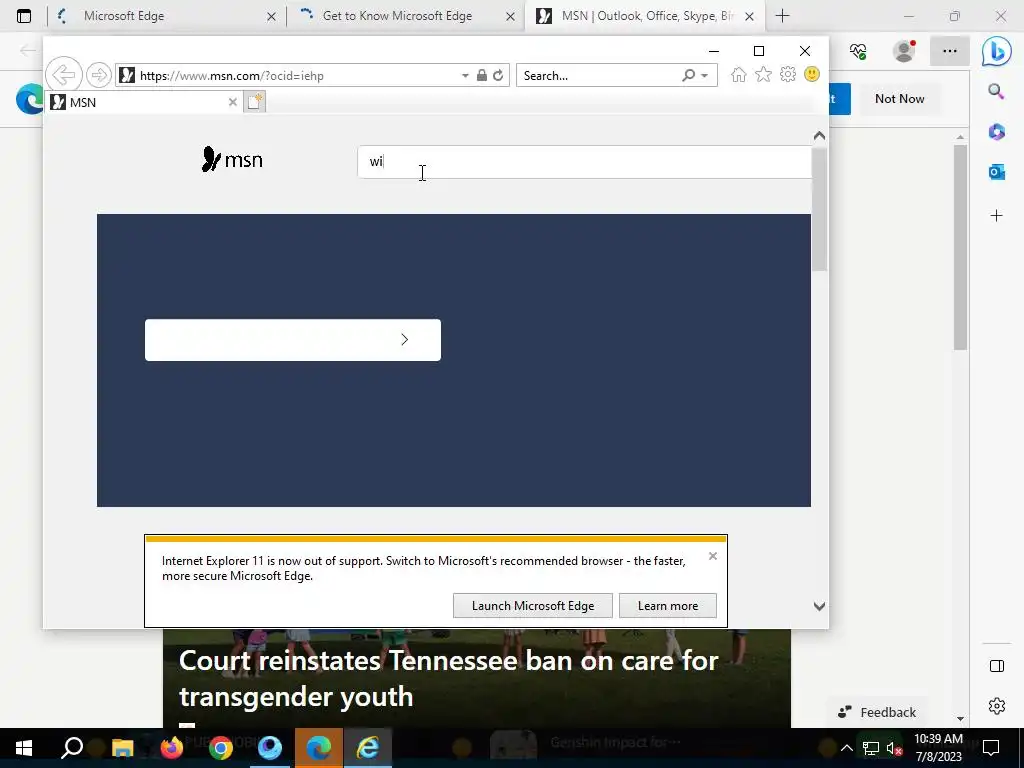The height and width of the screenshot is (768, 1024).
Task: Open the IE tools gear icon
Action: click(x=788, y=74)
